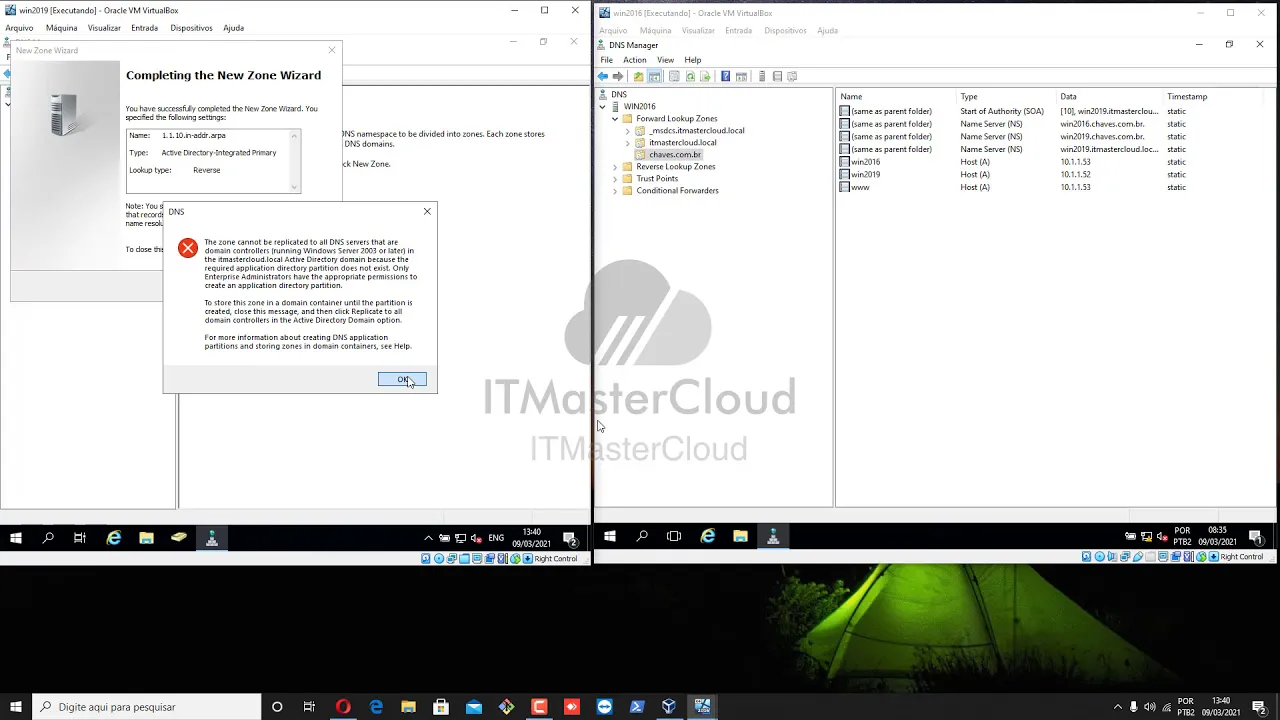Click host search box Digite aqui para pesquisar
Viewport: 1280px width, 720px height.
146,707
